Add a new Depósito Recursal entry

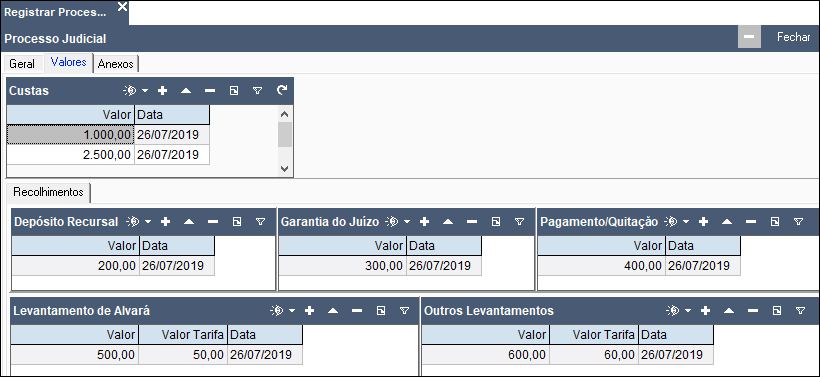(x=166, y=222)
